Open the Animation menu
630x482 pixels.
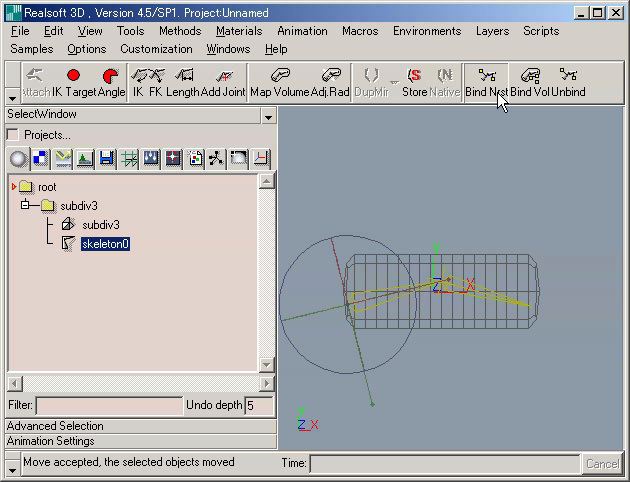tap(302, 31)
